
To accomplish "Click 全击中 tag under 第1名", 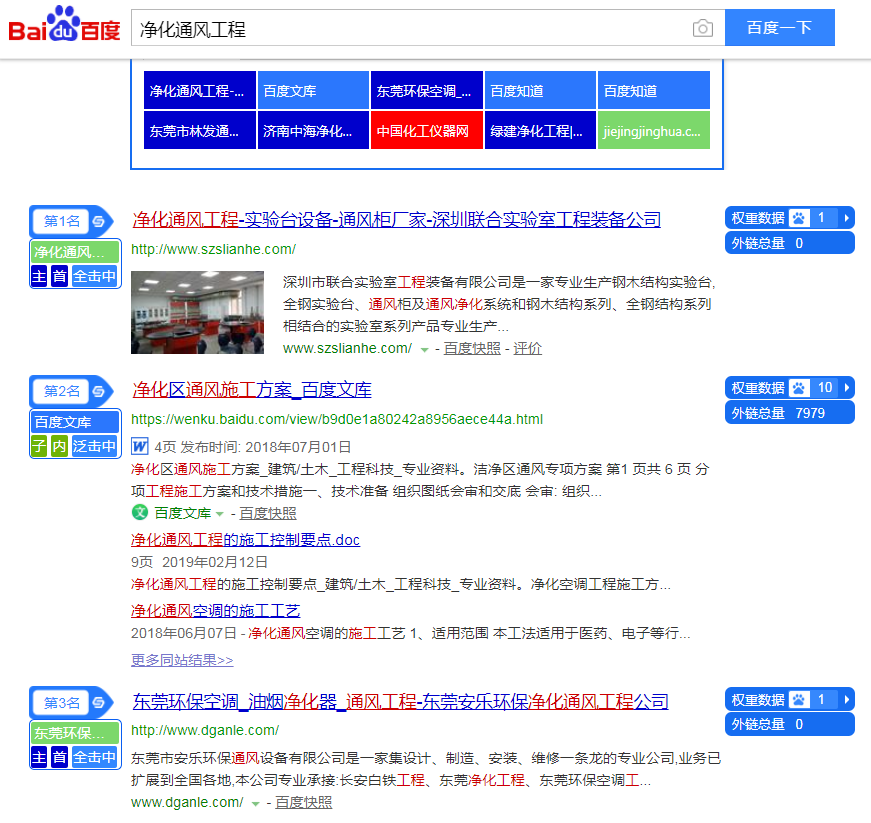I will click(x=94, y=276).
